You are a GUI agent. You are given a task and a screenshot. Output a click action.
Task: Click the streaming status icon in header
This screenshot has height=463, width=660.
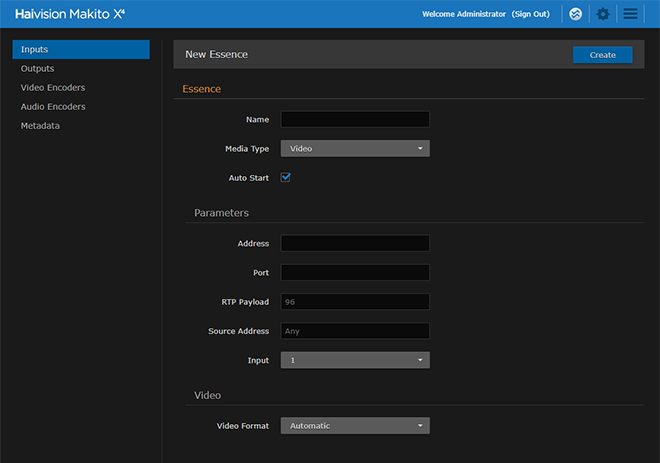coord(575,14)
